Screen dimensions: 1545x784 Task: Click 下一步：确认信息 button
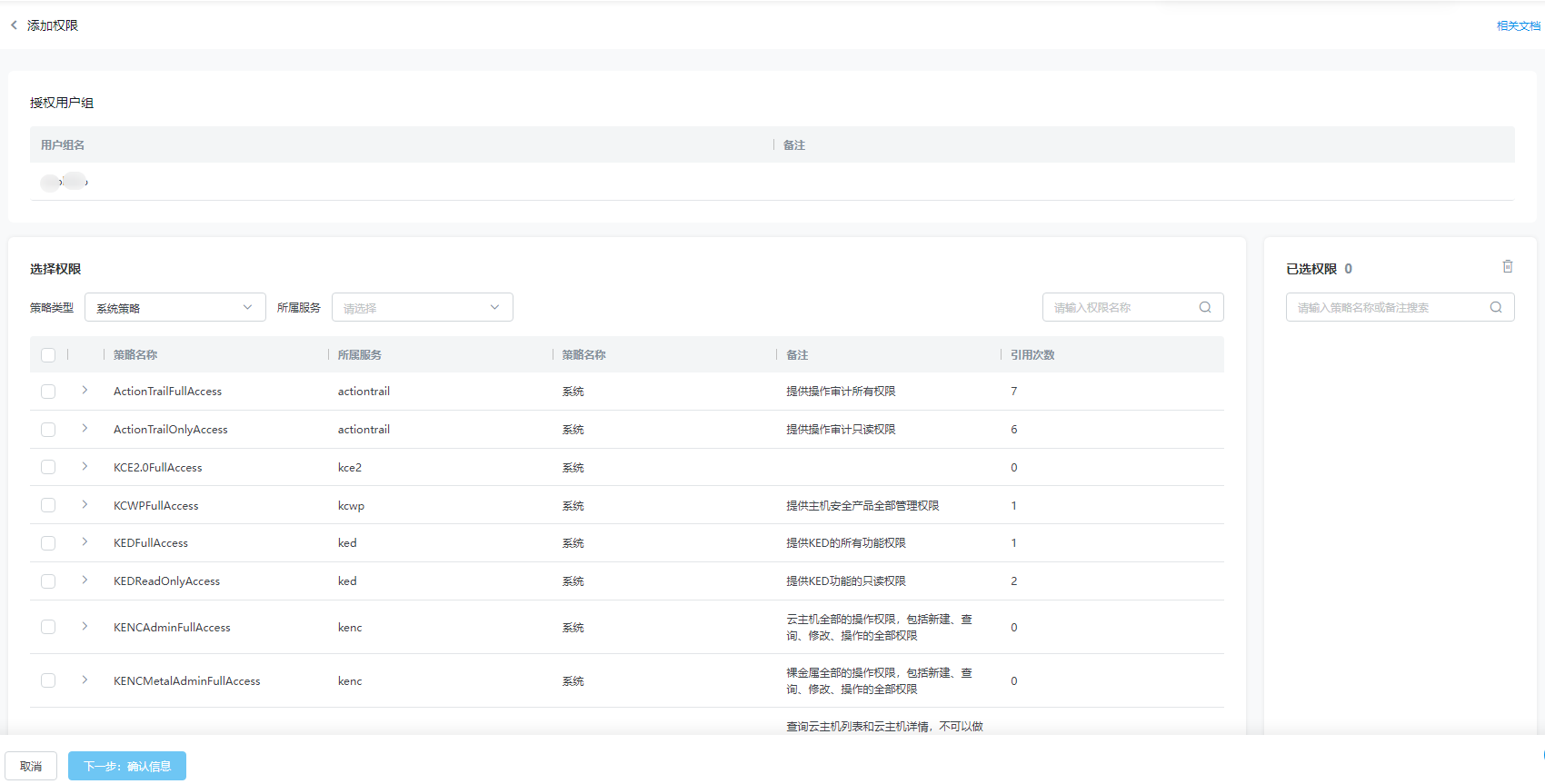(127, 766)
